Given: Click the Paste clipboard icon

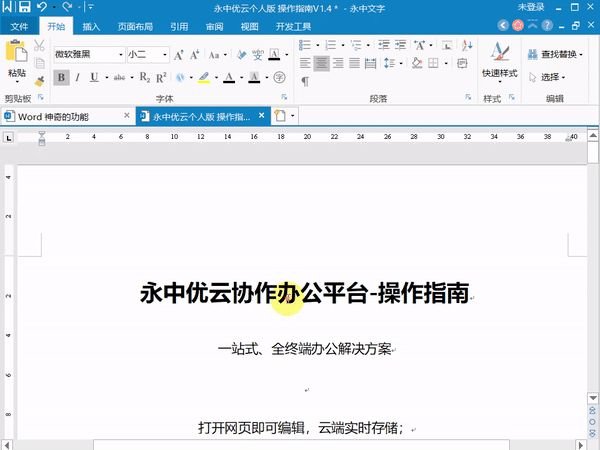Looking at the screenshot, I should point(16,51).
